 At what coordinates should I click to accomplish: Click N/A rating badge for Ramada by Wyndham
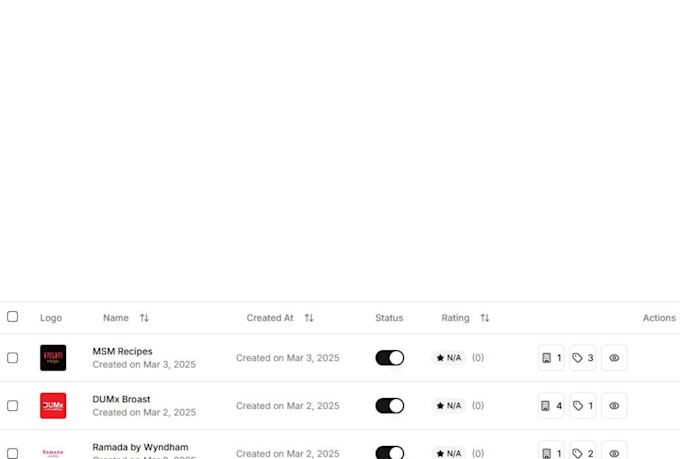[x=449, y=453]
